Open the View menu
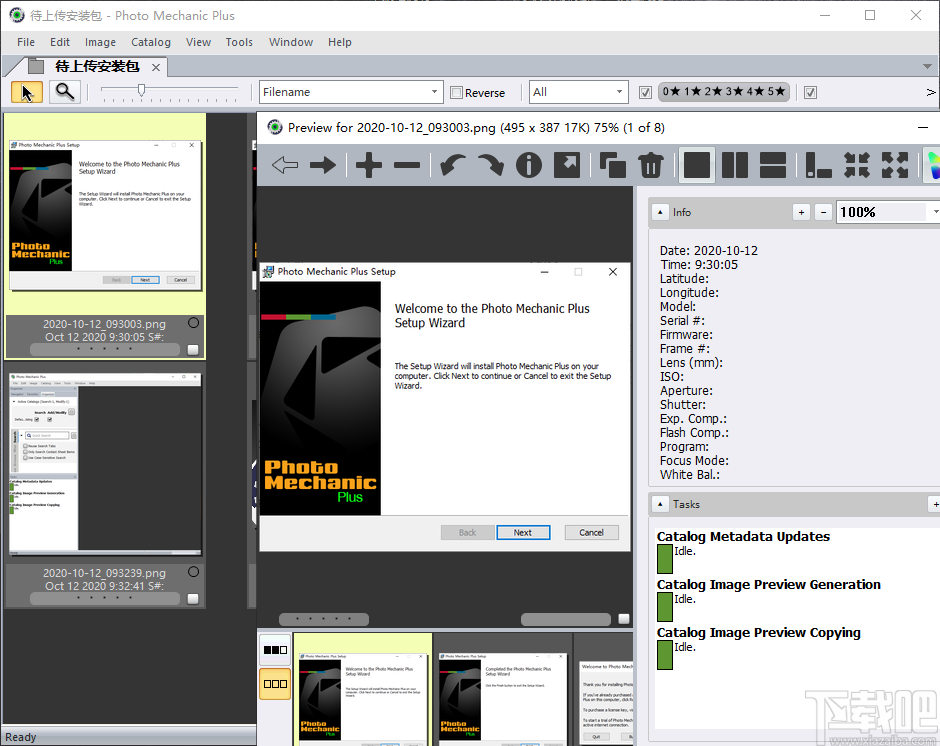This screenshot has width=940, height=746. click(x=198, y=42)
